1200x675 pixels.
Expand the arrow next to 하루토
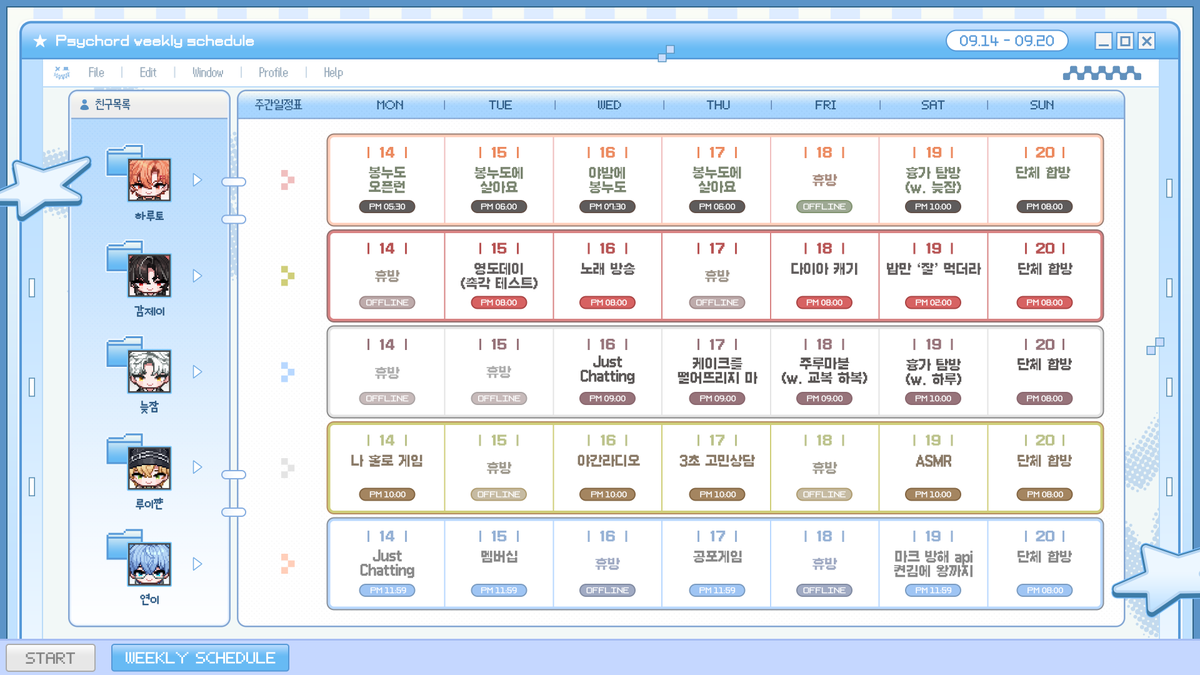pos(197,180)
